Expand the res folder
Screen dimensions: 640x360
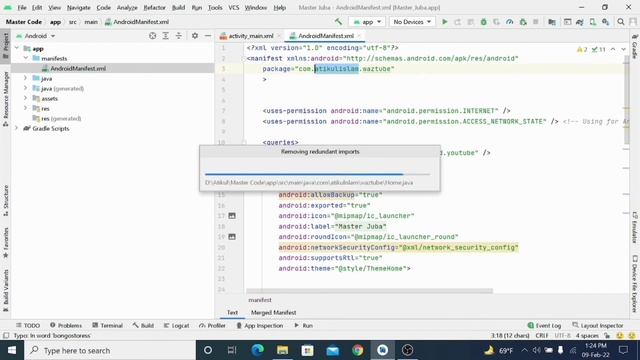point(26,108)
